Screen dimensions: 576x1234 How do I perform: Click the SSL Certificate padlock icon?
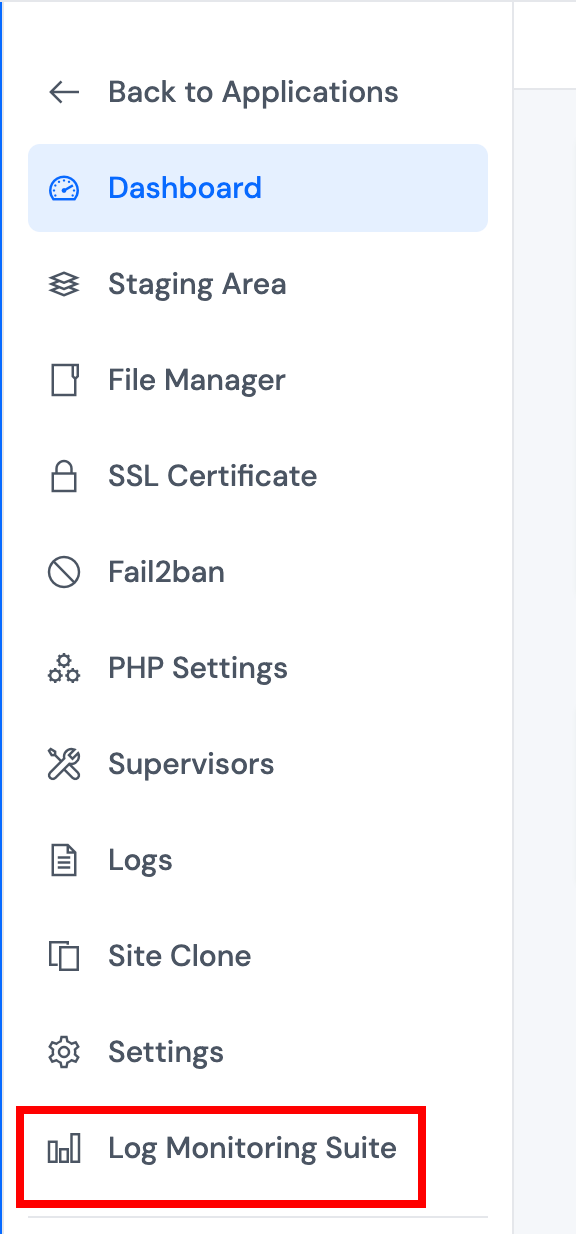click(x=64, y=476)
